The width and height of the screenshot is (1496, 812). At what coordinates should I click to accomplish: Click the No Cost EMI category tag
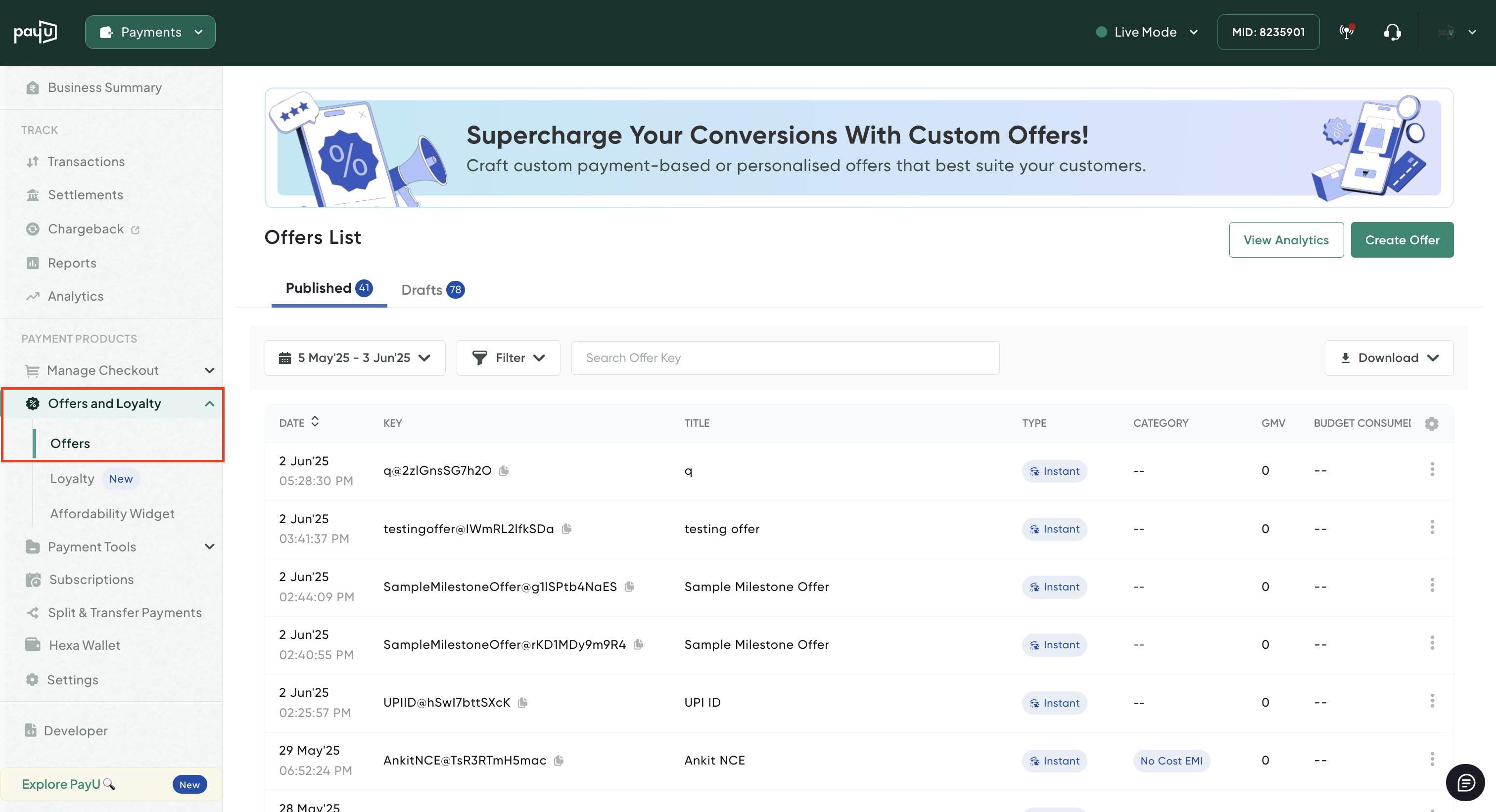1171,761
